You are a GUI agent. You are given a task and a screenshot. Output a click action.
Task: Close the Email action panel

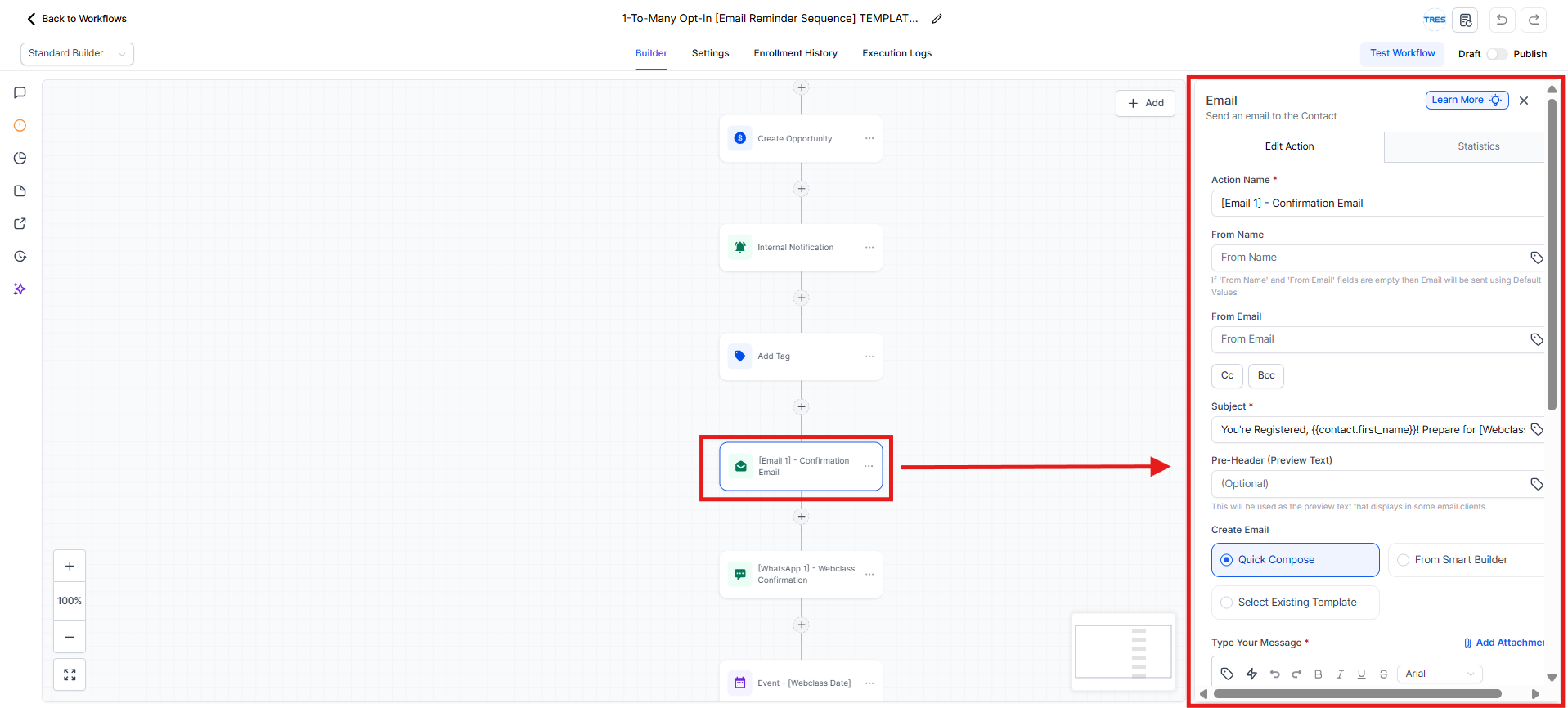[x=1524, y=101]
